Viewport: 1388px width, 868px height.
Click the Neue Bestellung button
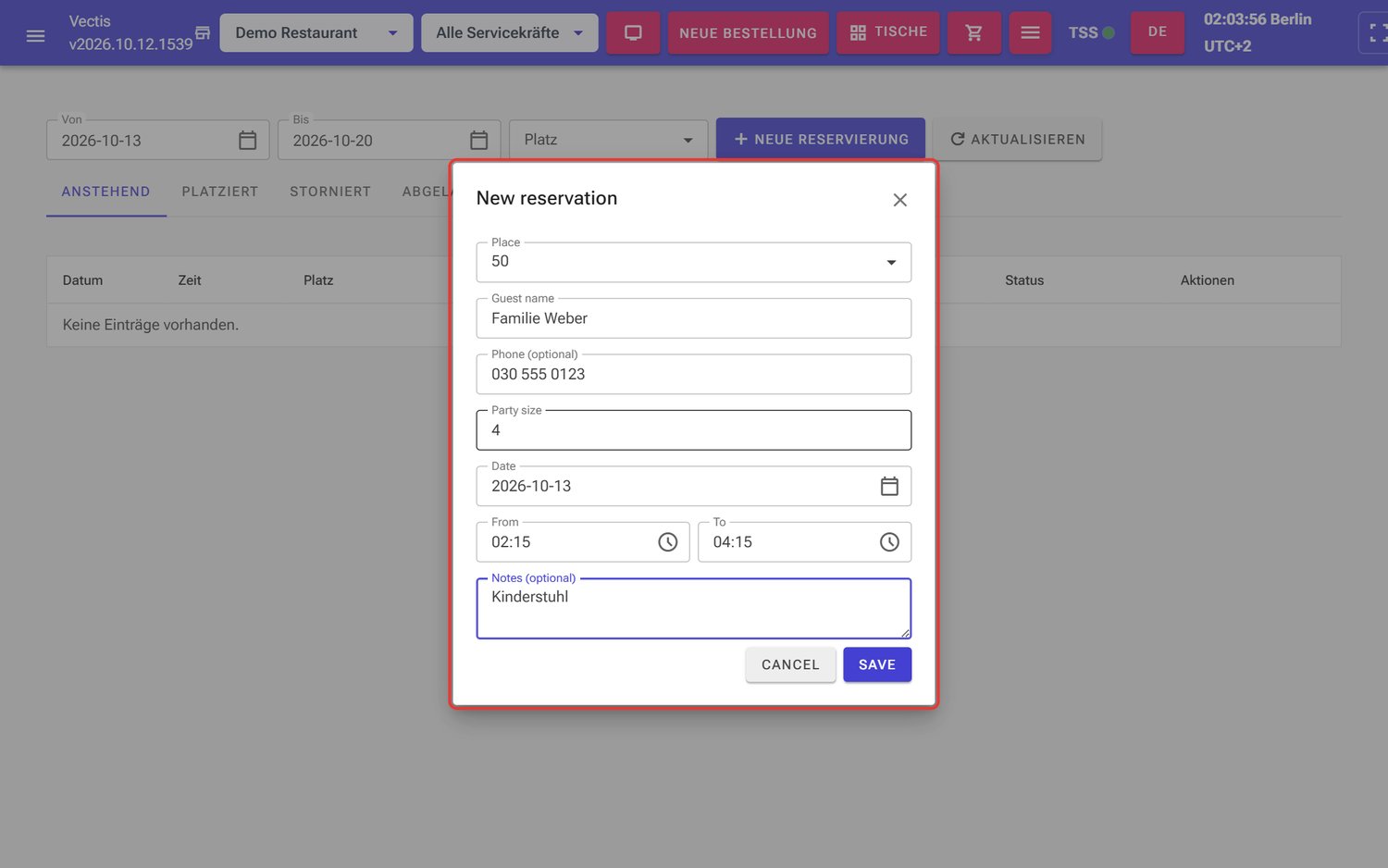[749, 33]
